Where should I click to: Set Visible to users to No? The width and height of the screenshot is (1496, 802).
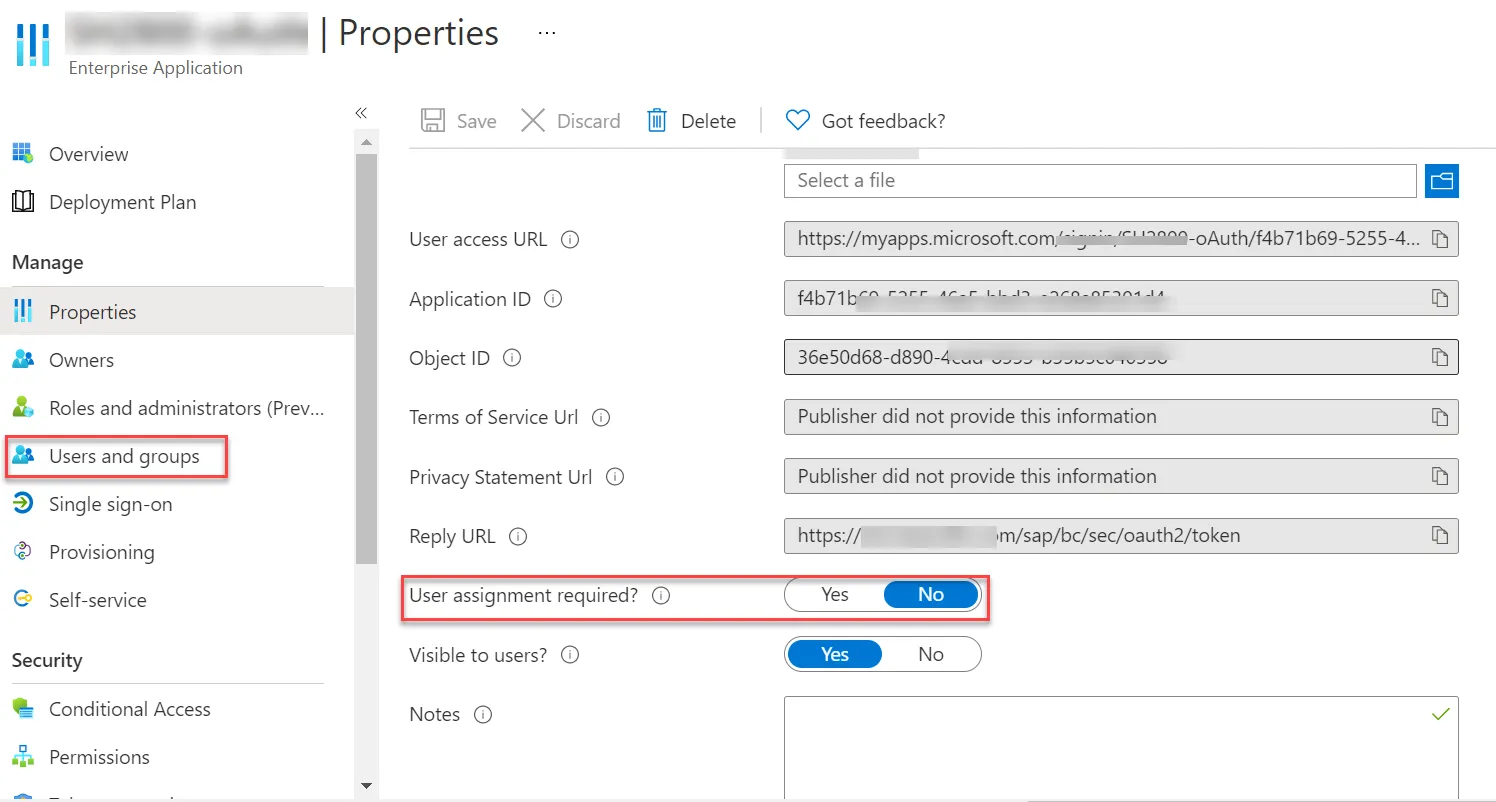pos(931,654)
